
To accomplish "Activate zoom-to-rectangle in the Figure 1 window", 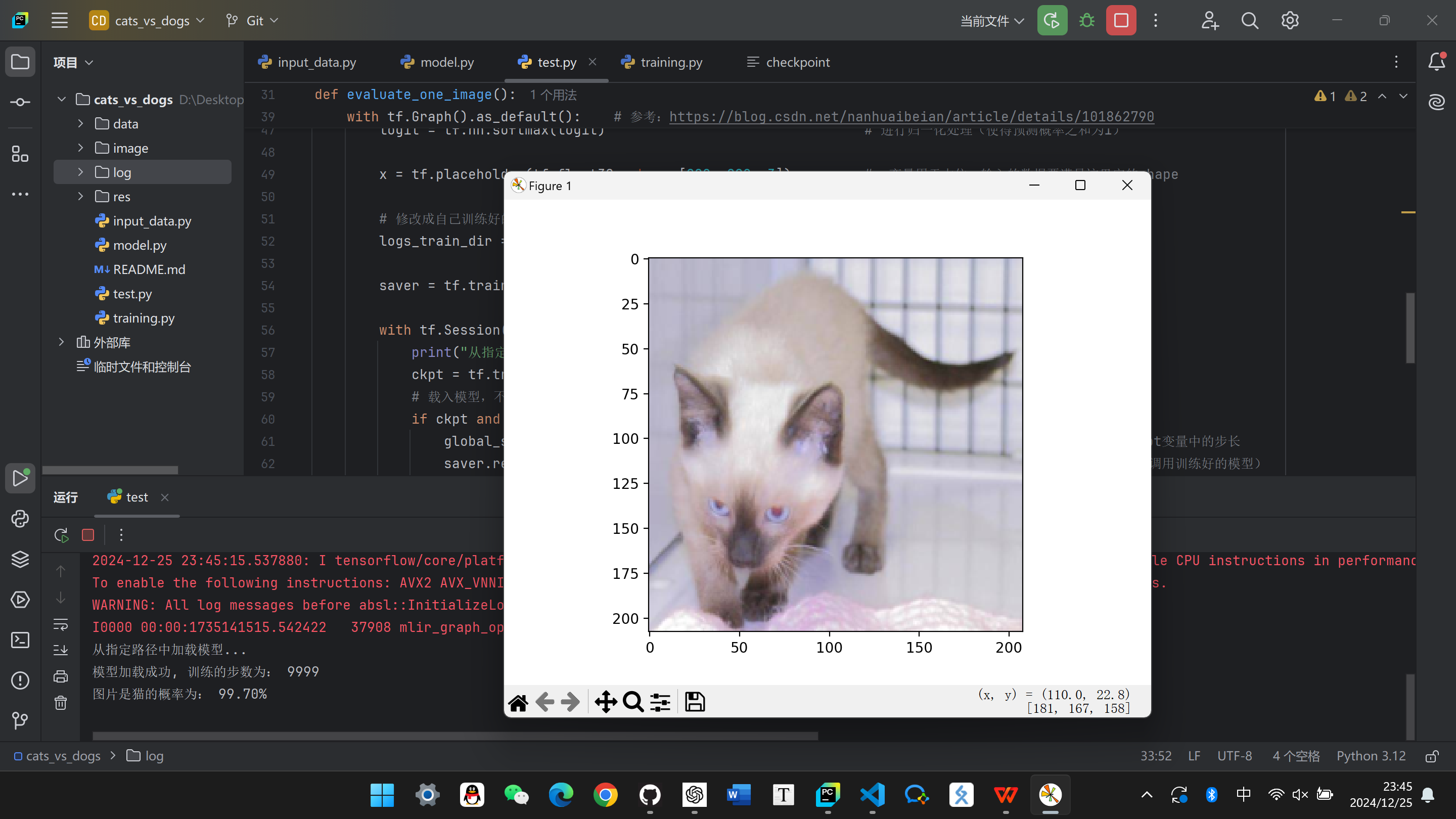I will click(x=632, y=702).
